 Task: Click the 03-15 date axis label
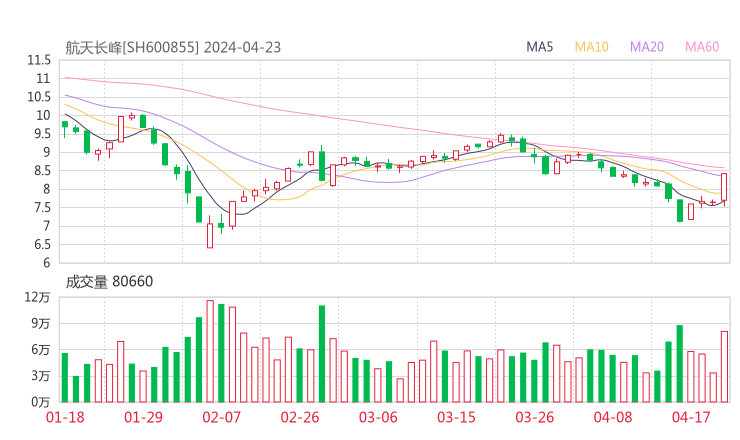pyautogui.click(x=456, y=417)
